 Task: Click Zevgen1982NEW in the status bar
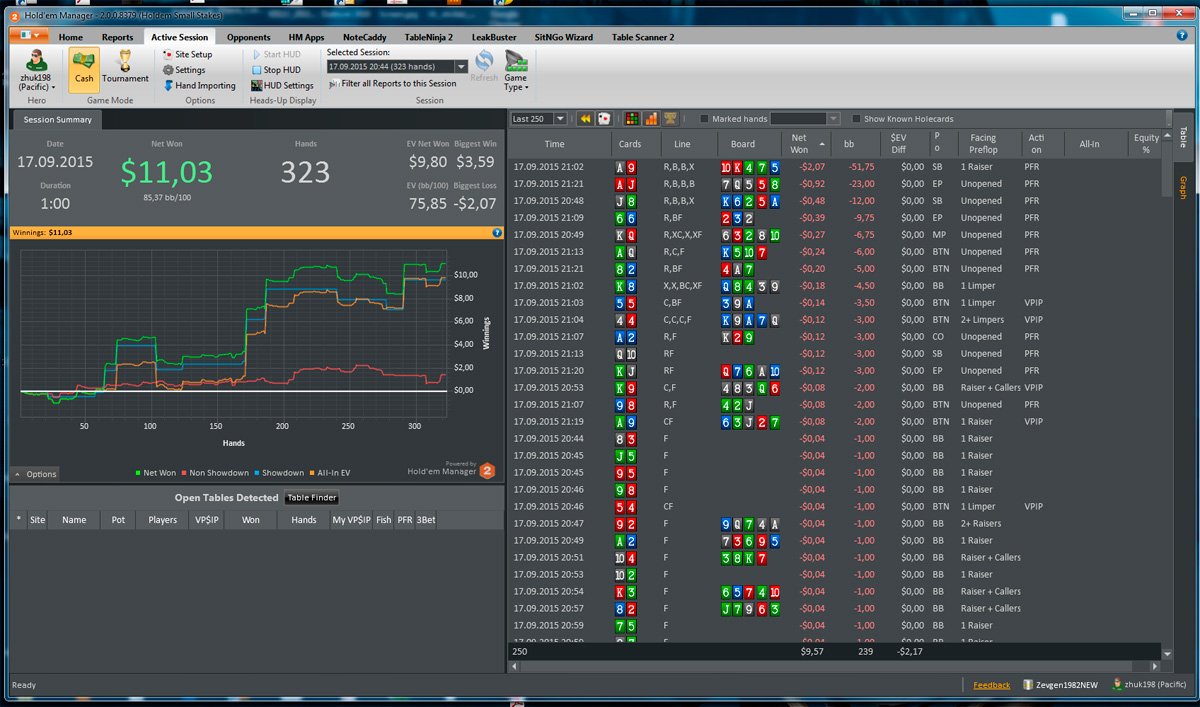1063,685
